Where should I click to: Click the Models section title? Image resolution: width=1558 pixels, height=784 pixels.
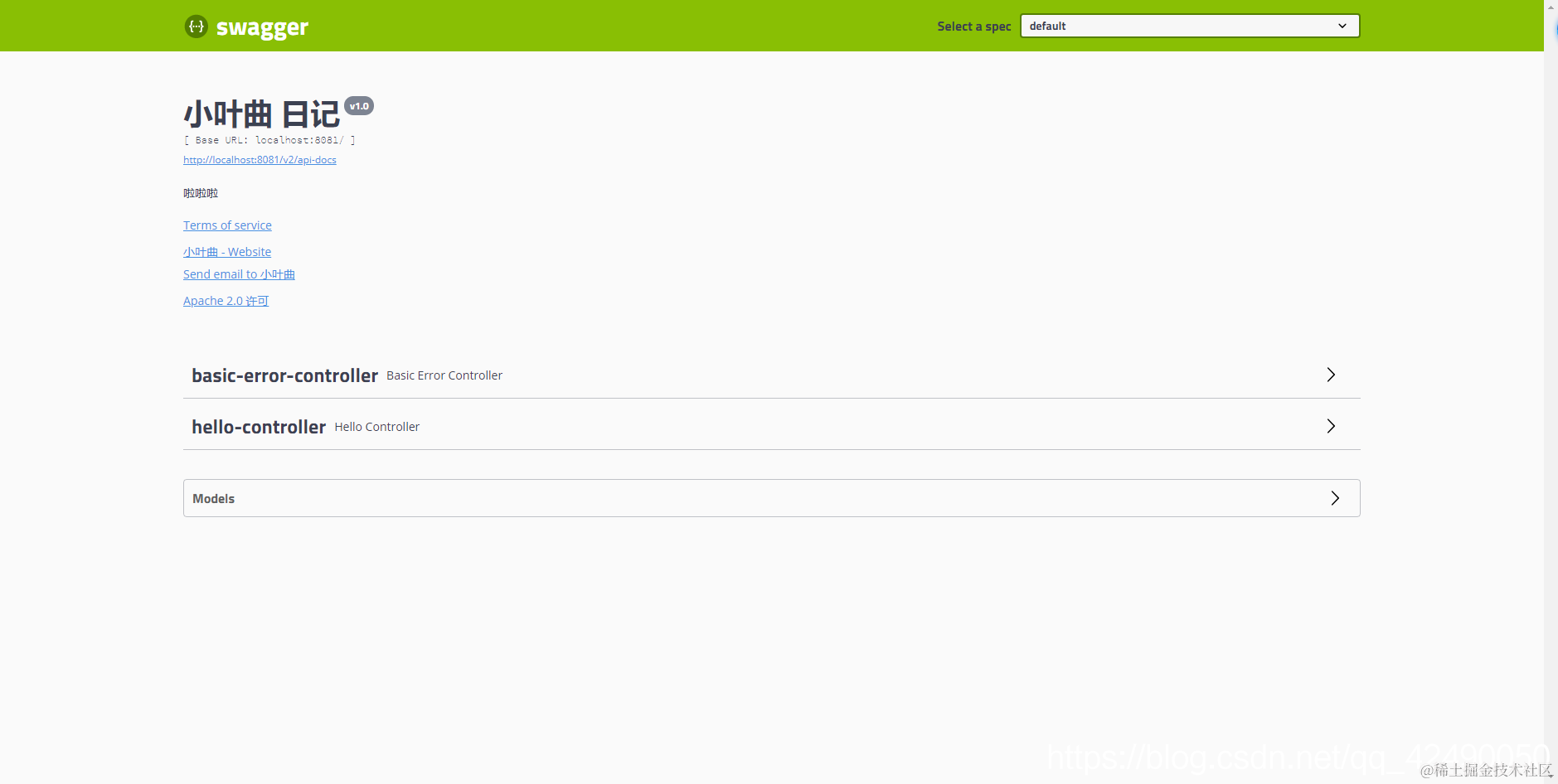213,499
